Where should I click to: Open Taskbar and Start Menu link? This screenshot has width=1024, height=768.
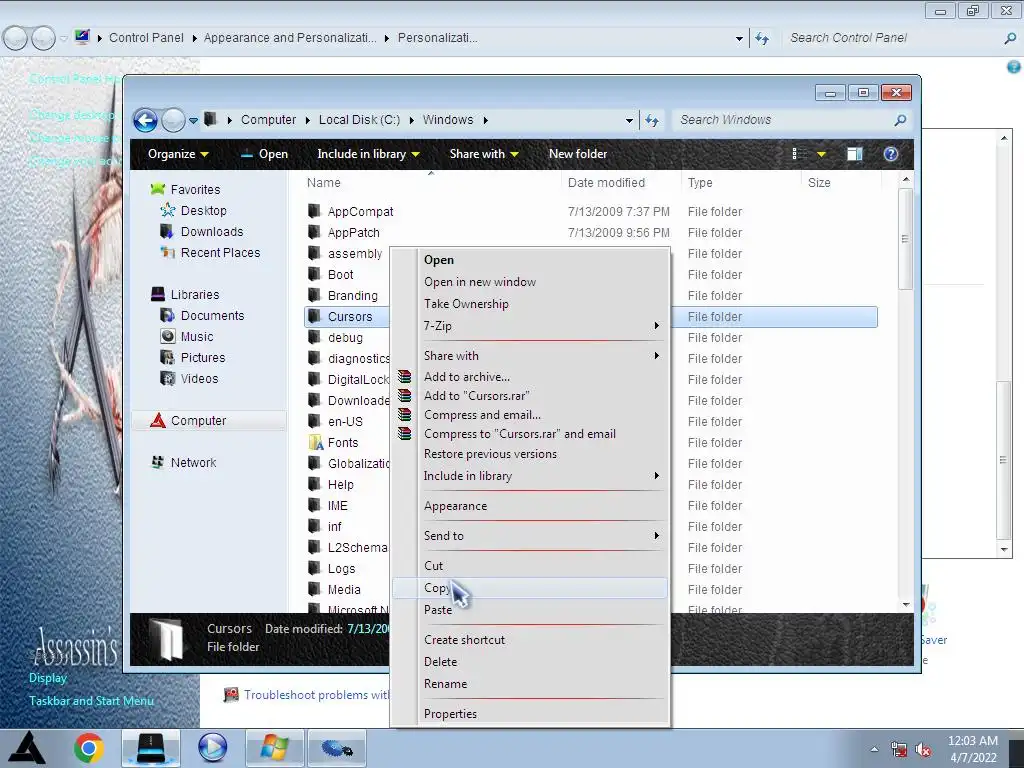[91, 701]
